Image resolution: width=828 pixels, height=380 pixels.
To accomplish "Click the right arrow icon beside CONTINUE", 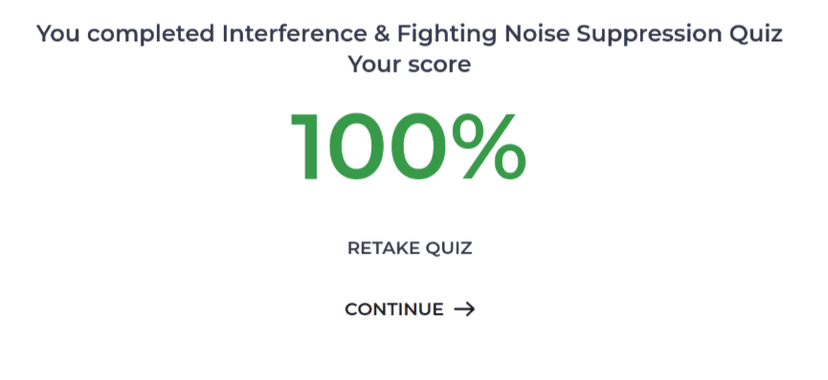I will (465, 309).
